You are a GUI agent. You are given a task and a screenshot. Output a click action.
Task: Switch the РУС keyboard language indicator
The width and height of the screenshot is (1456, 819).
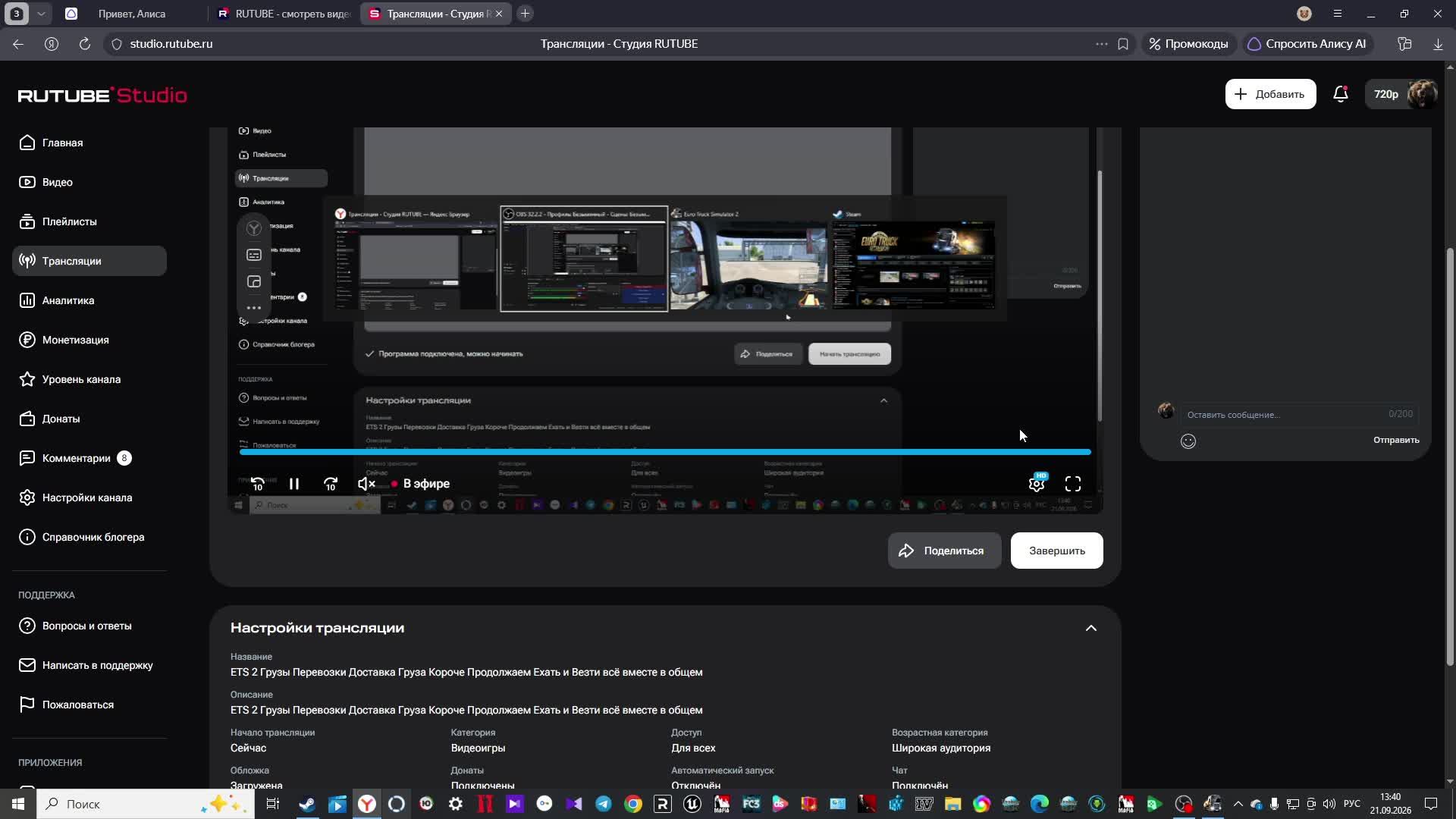tap(1352, 804)
